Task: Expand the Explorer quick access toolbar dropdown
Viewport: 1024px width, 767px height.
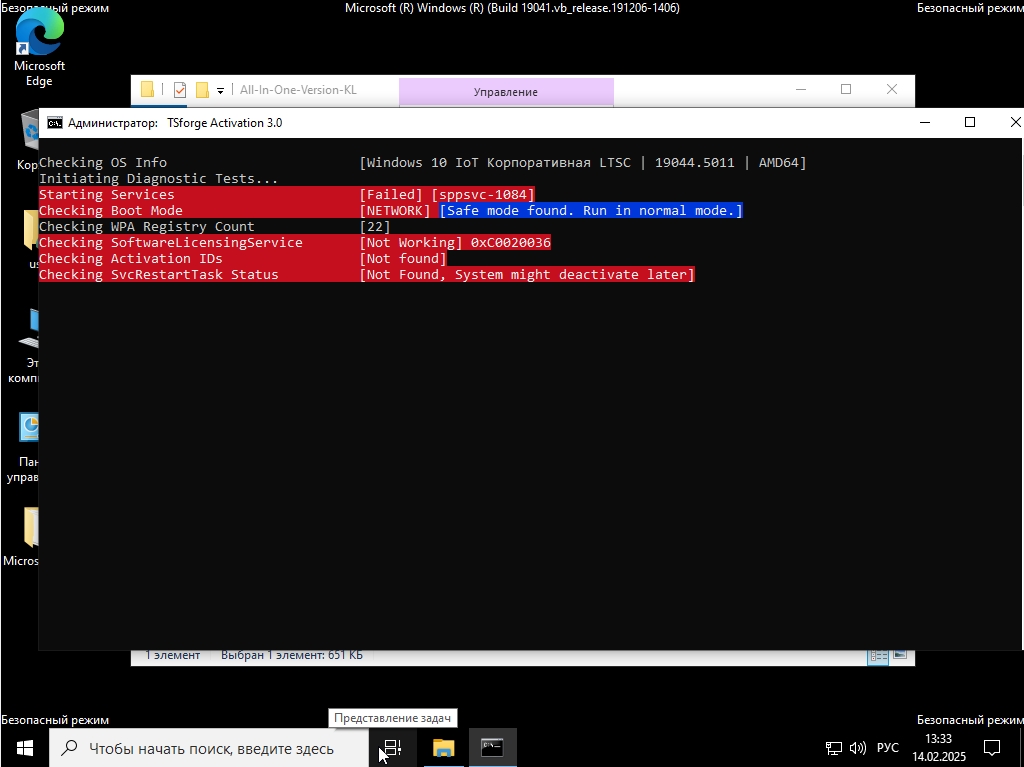Action: coord(221,91)
